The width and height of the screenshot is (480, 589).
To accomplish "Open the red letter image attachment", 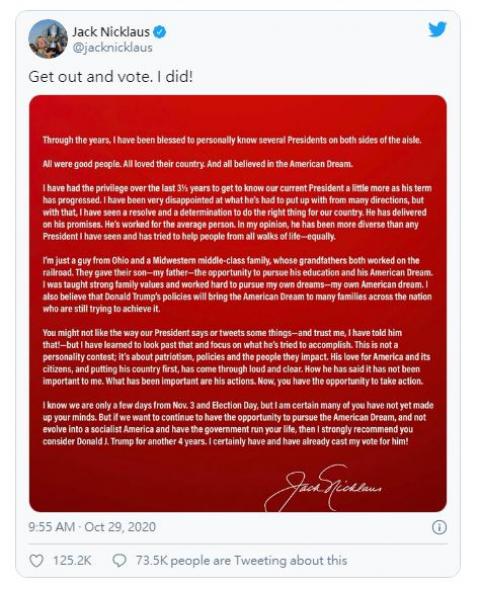I will coord(238,304).
